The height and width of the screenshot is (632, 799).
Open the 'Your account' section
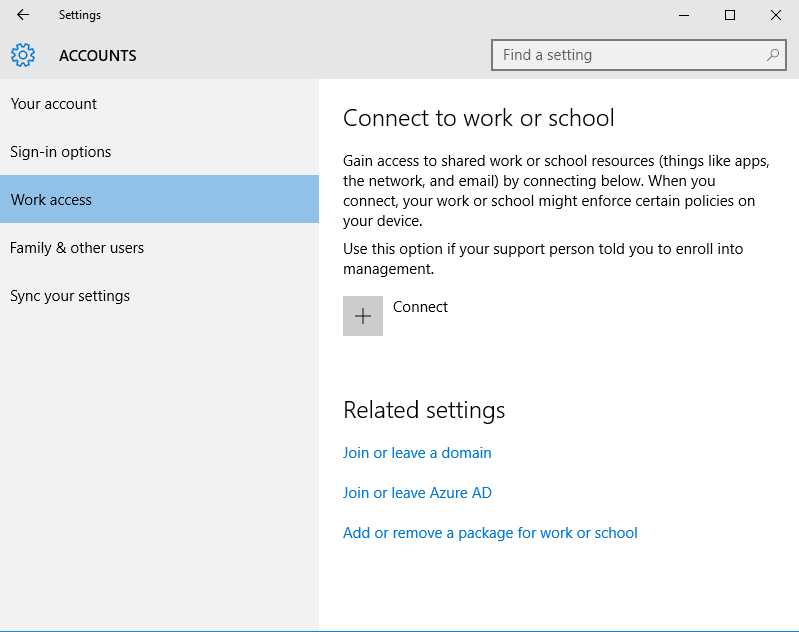point(54,104)
